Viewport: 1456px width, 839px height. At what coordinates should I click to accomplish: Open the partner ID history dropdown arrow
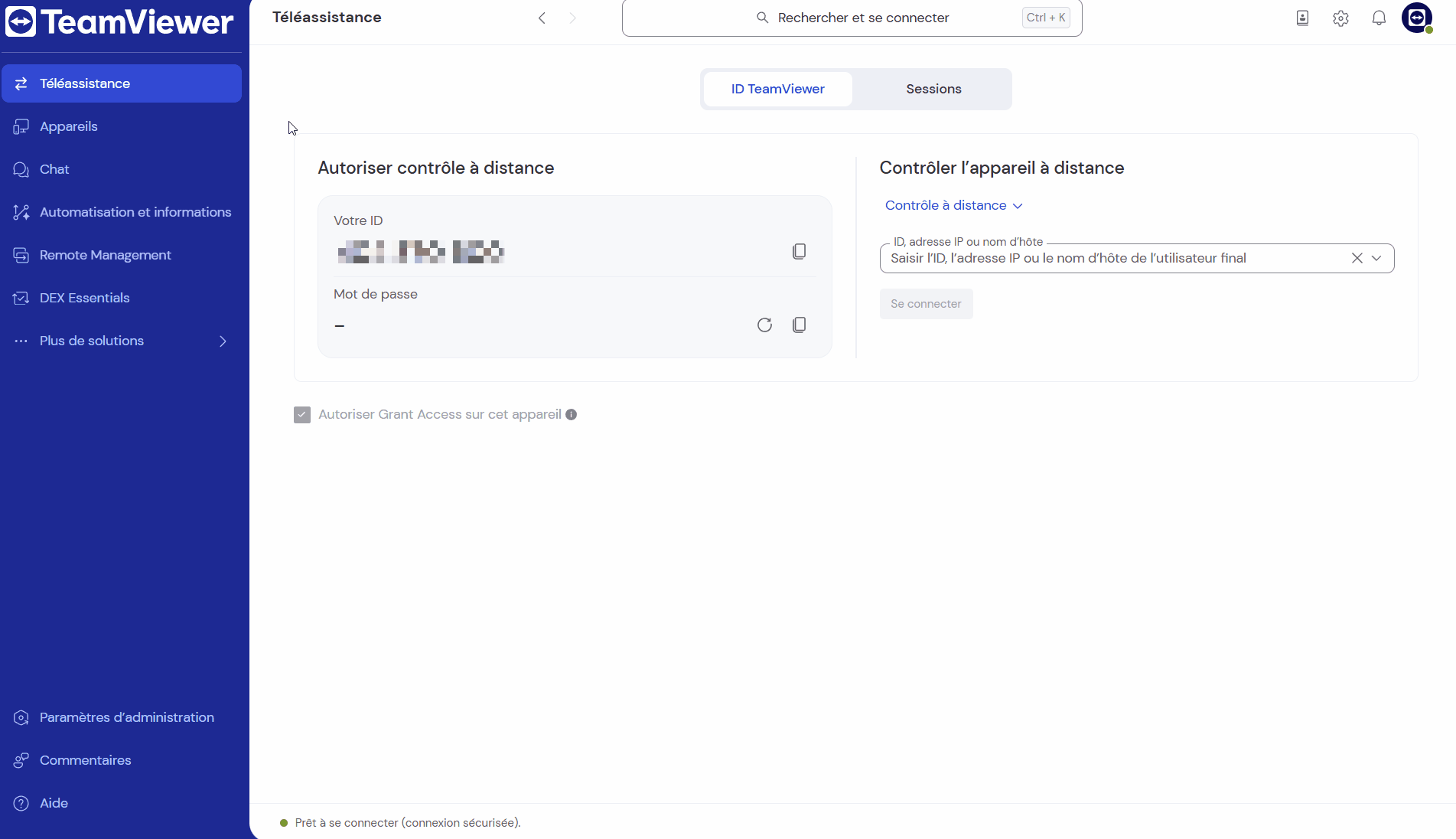1376,258
